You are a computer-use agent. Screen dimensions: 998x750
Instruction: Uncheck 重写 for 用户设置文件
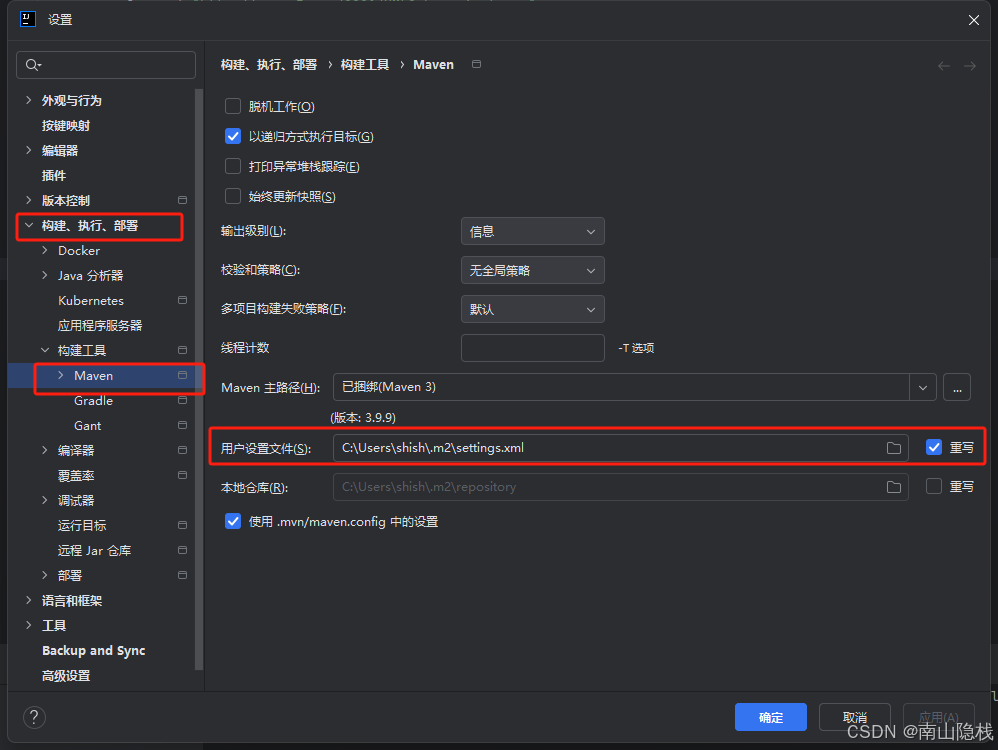(x=934, y=448)
